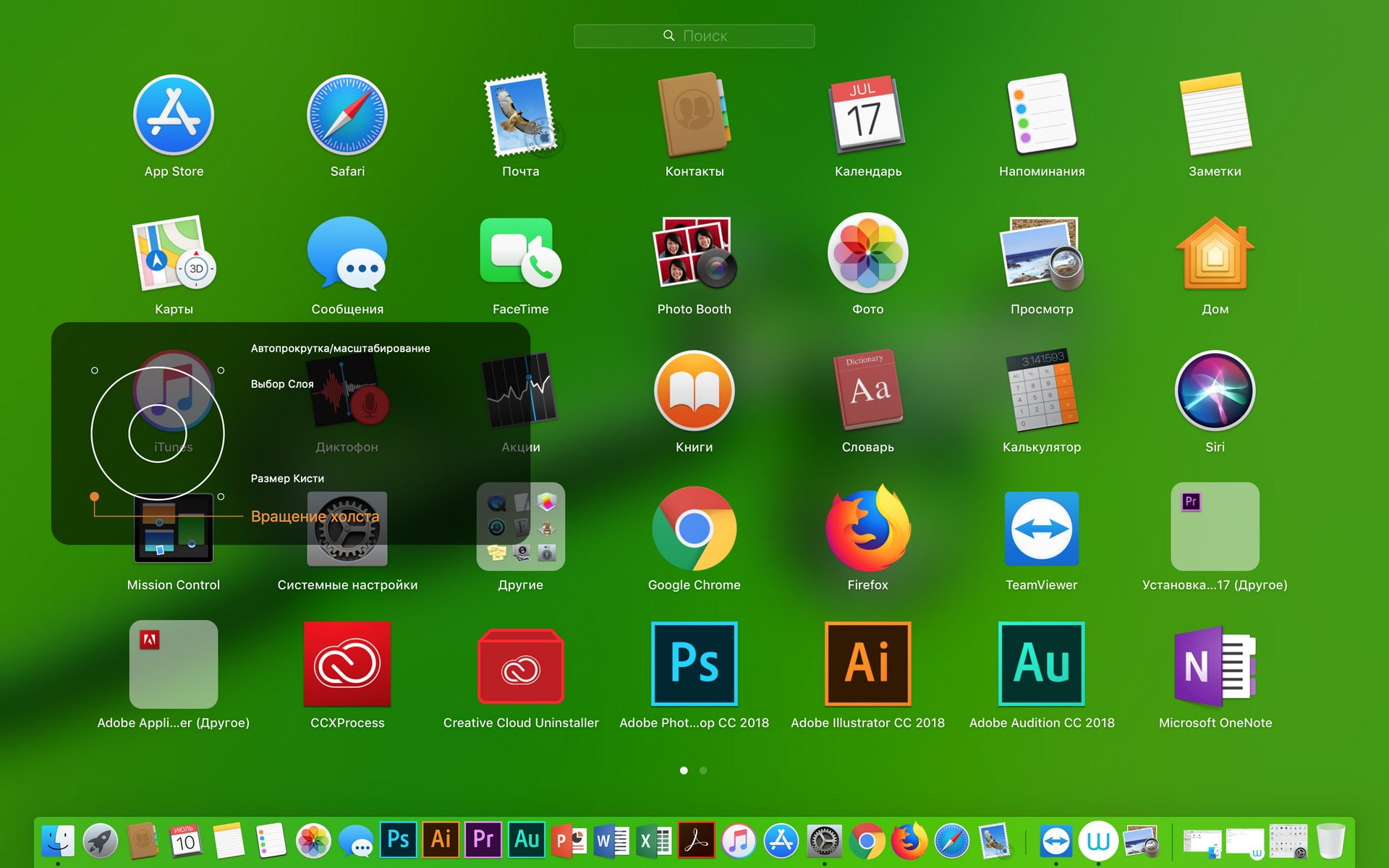This screenshot has height=868, width=1389.
Task: Launch Adobe Photoshop CC 2018 from Launchpad
Action: click(x=694, y=663)
